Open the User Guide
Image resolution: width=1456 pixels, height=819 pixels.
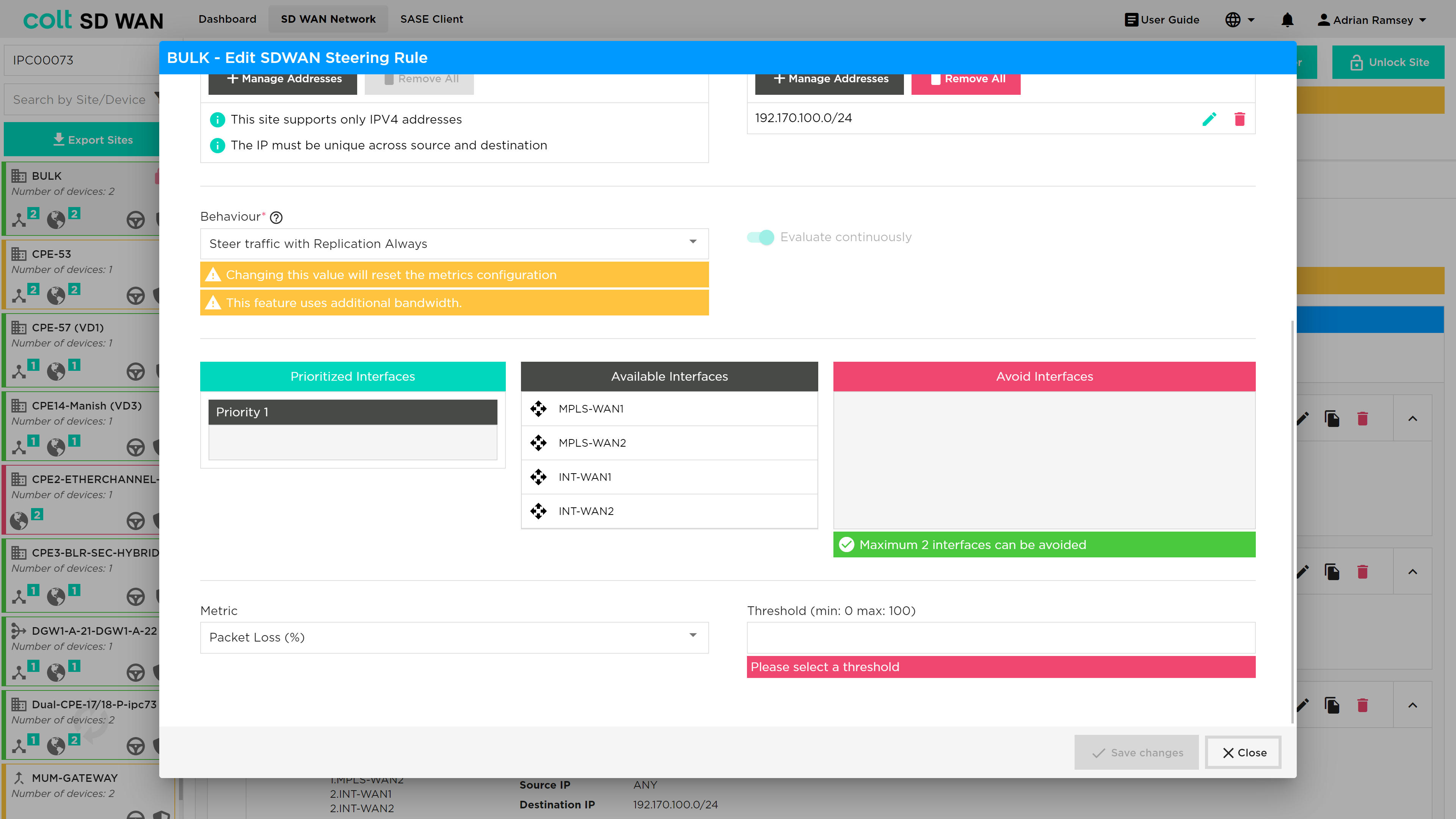1161,20
